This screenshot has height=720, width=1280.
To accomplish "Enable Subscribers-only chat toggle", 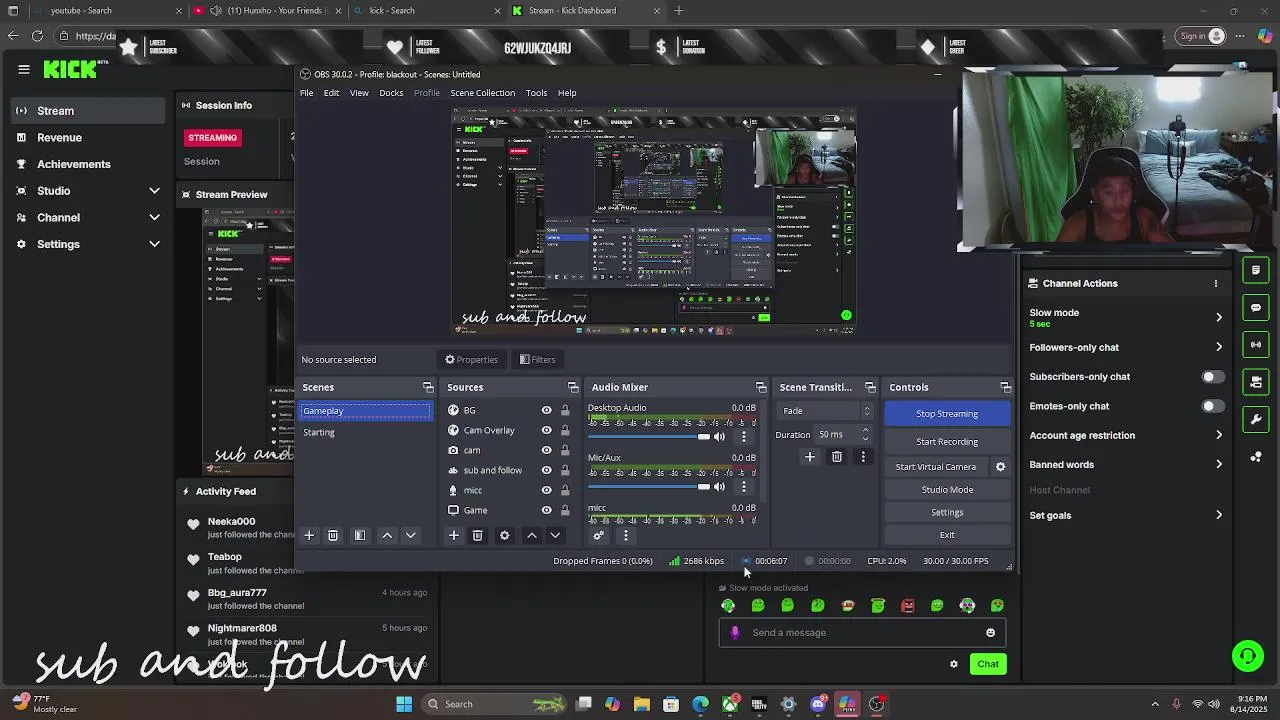I will pyautogui.click(x=1211, y=377).
